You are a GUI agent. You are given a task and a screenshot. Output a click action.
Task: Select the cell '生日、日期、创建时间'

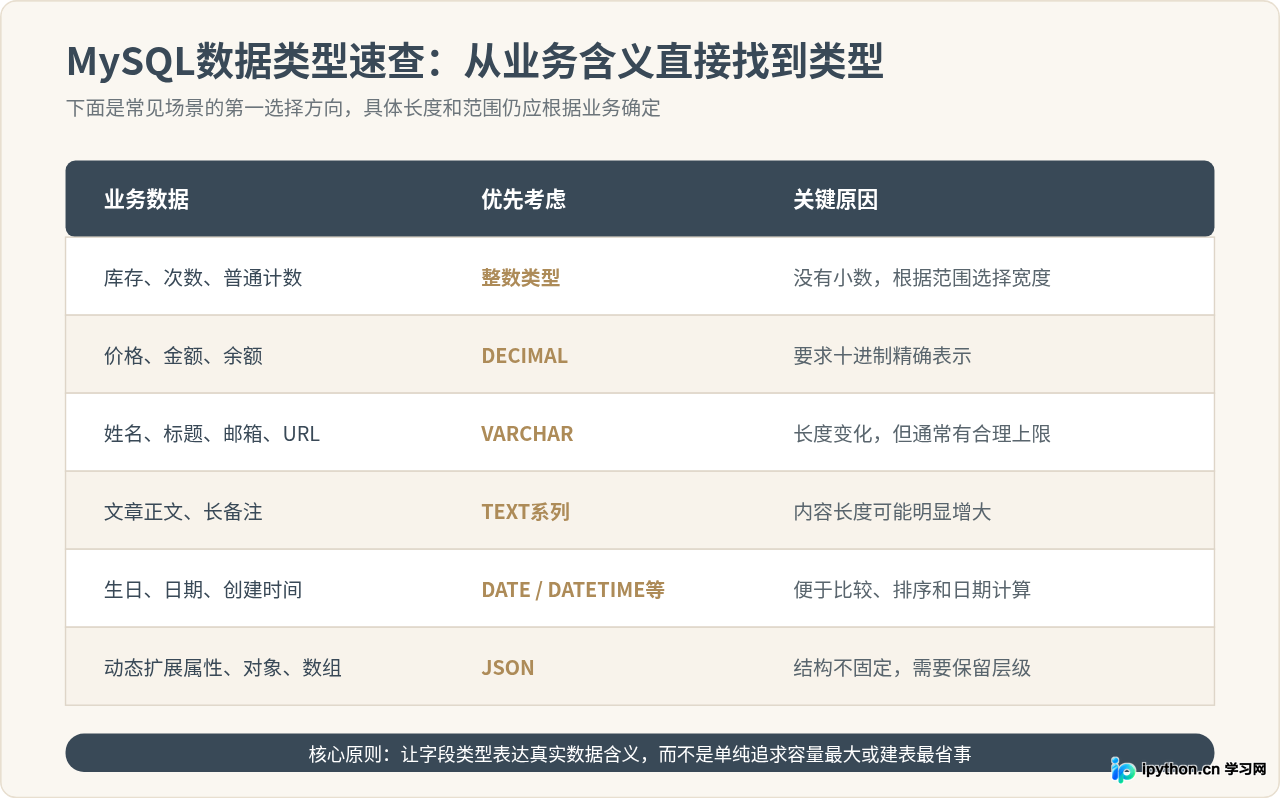(x=203, y=589)
